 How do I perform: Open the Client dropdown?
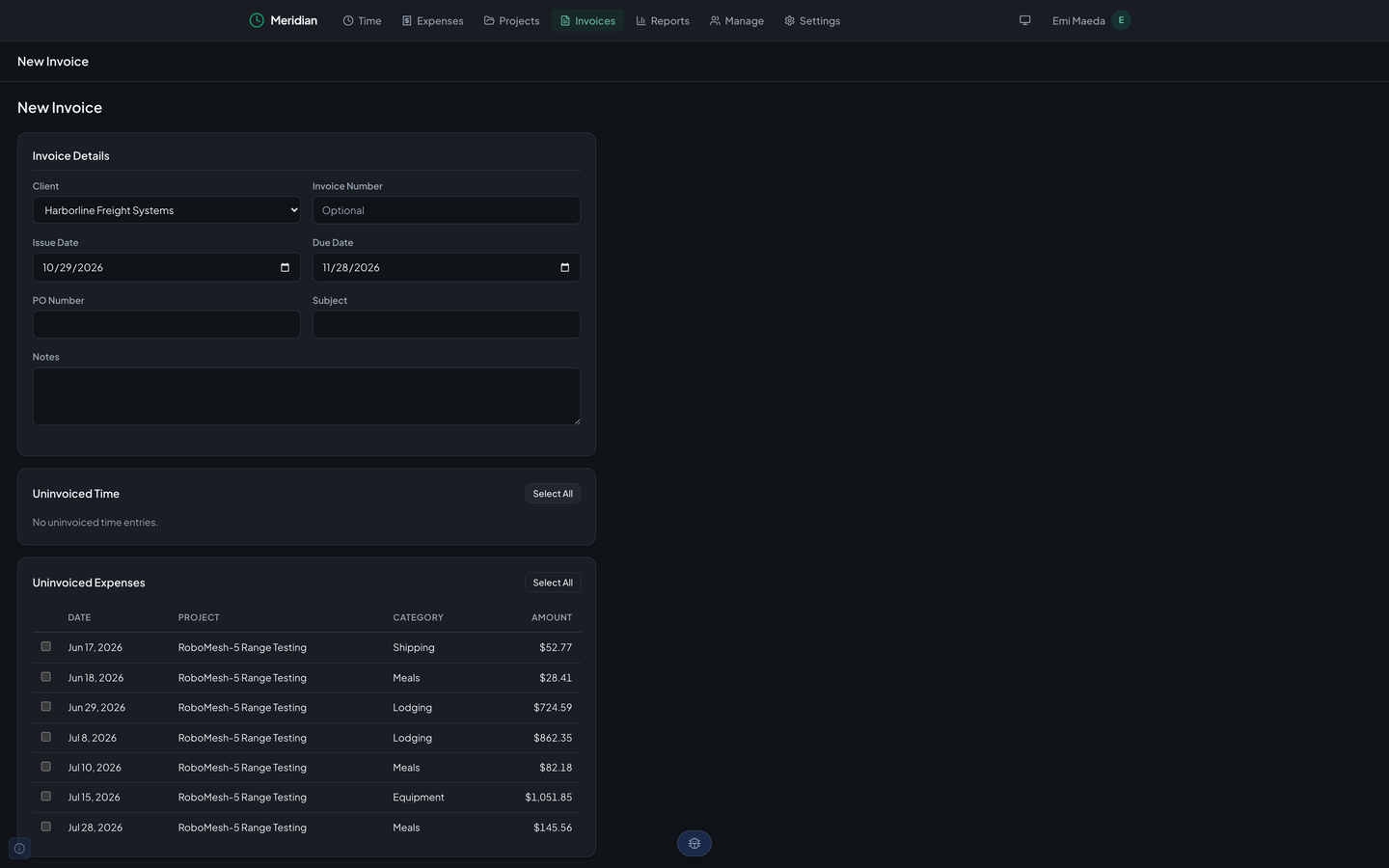pos(167,210)
